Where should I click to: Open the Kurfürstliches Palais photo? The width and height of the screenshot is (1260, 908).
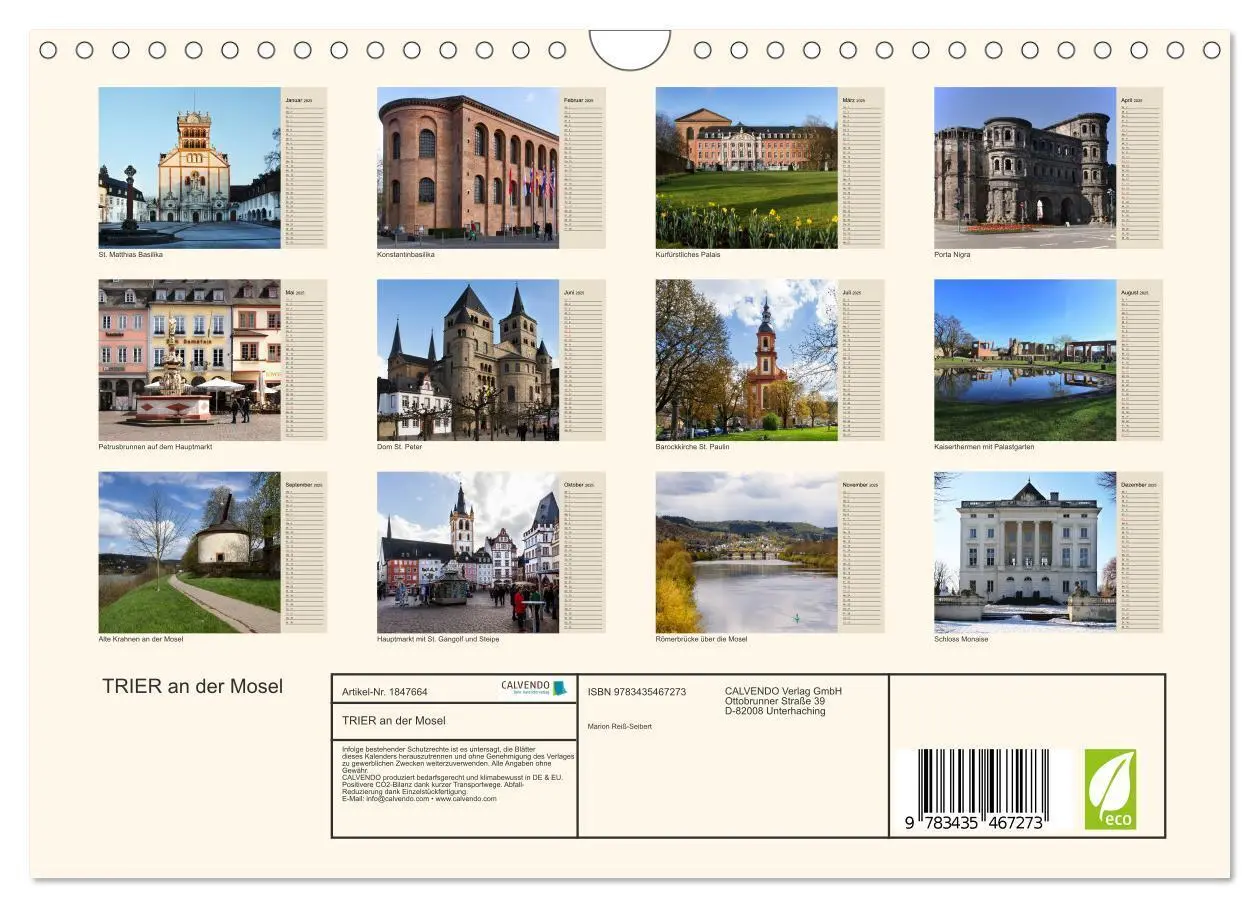pyautogui.click(x=746, y=167)
